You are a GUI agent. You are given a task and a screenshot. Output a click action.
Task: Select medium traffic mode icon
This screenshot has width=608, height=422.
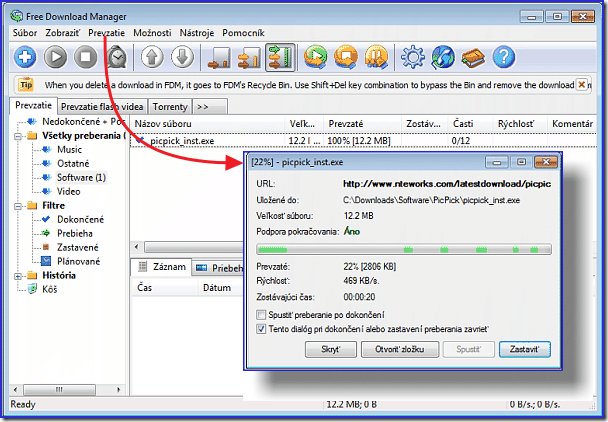(x=249, y=57)
